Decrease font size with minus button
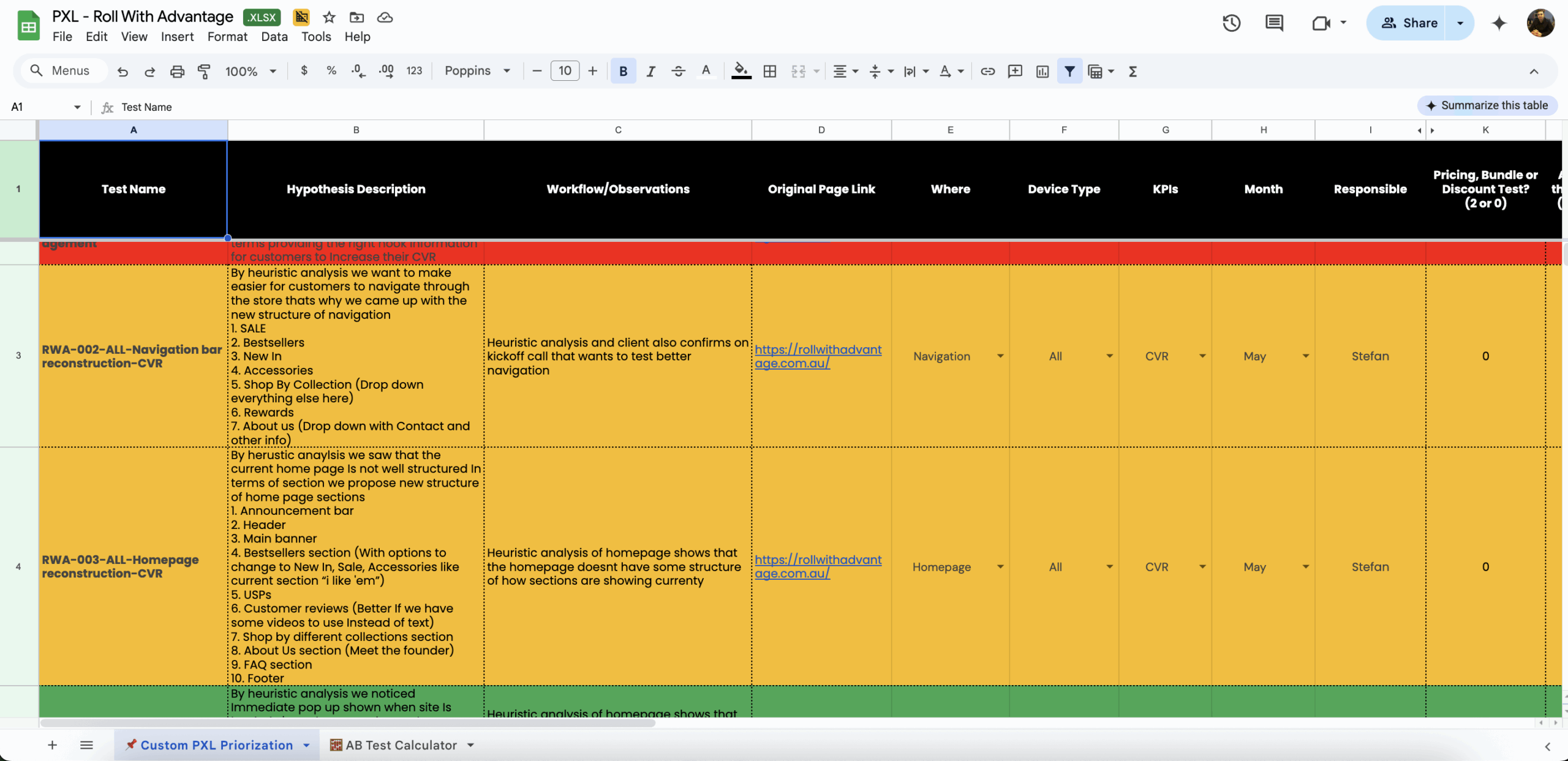 (x=537, y=71)
